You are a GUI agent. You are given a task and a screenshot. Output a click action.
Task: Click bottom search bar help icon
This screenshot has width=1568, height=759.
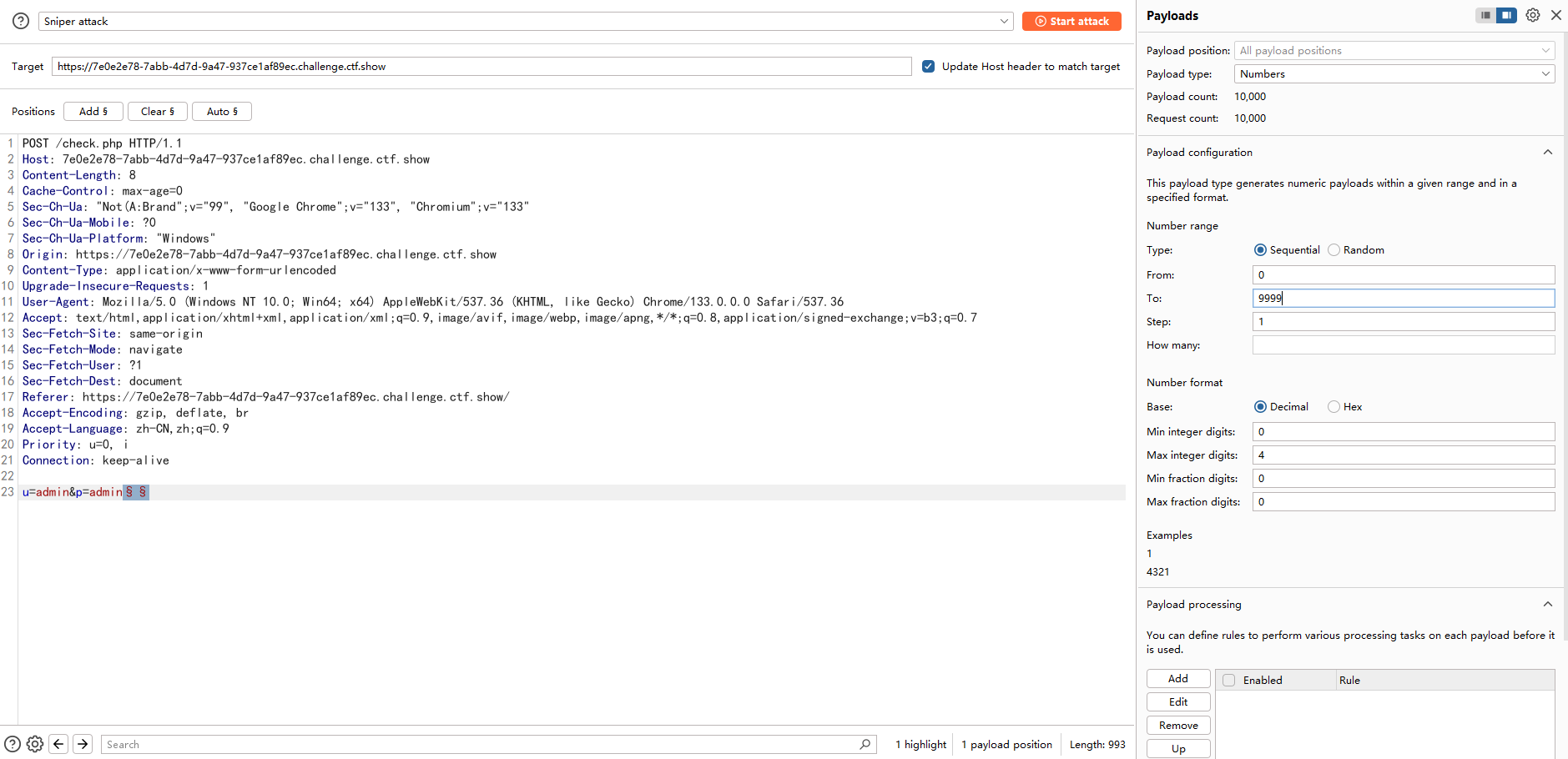pyautogui.click(x=13, y=744)
